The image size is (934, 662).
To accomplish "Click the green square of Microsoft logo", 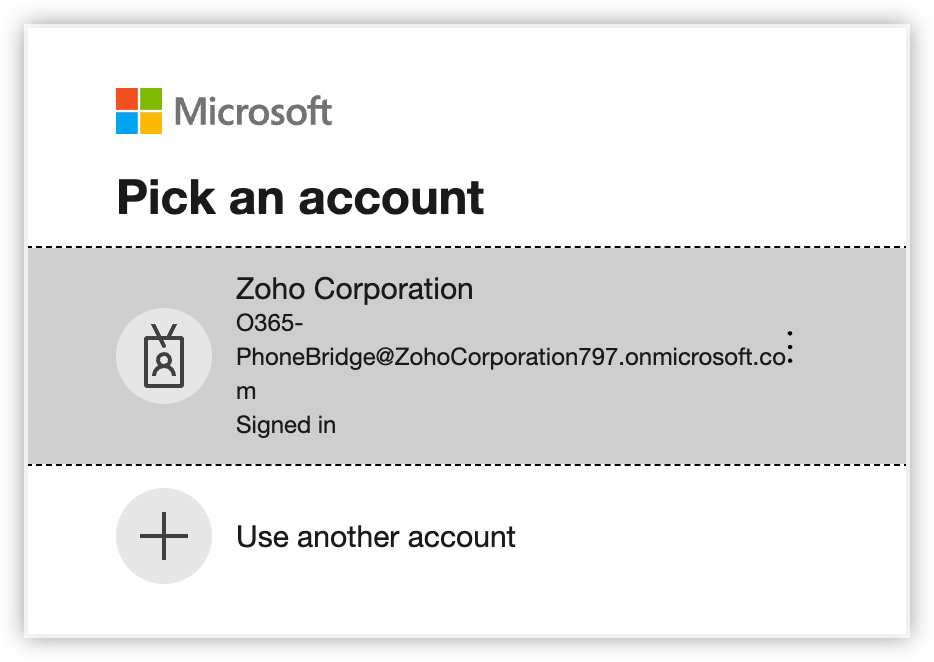I will coord(151,98).
